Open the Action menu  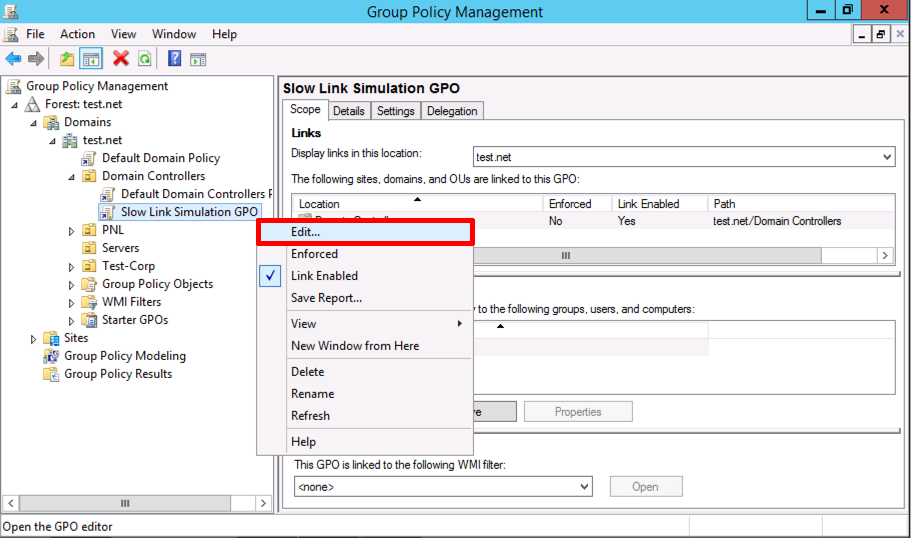(77, 34)
